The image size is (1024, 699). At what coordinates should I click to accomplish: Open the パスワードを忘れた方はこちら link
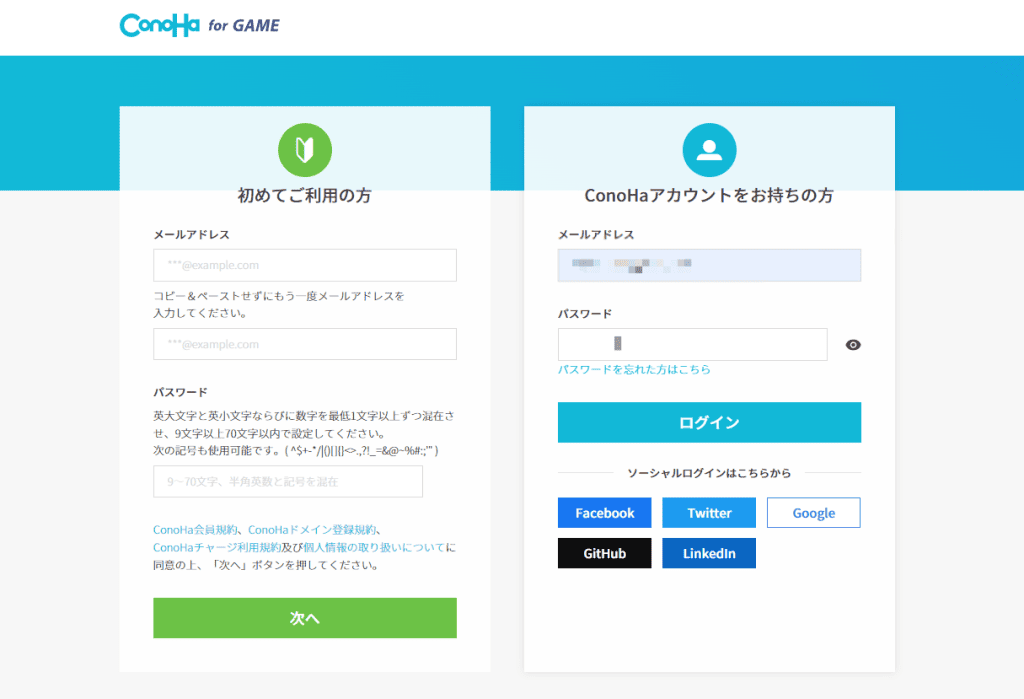pos(634,369)
